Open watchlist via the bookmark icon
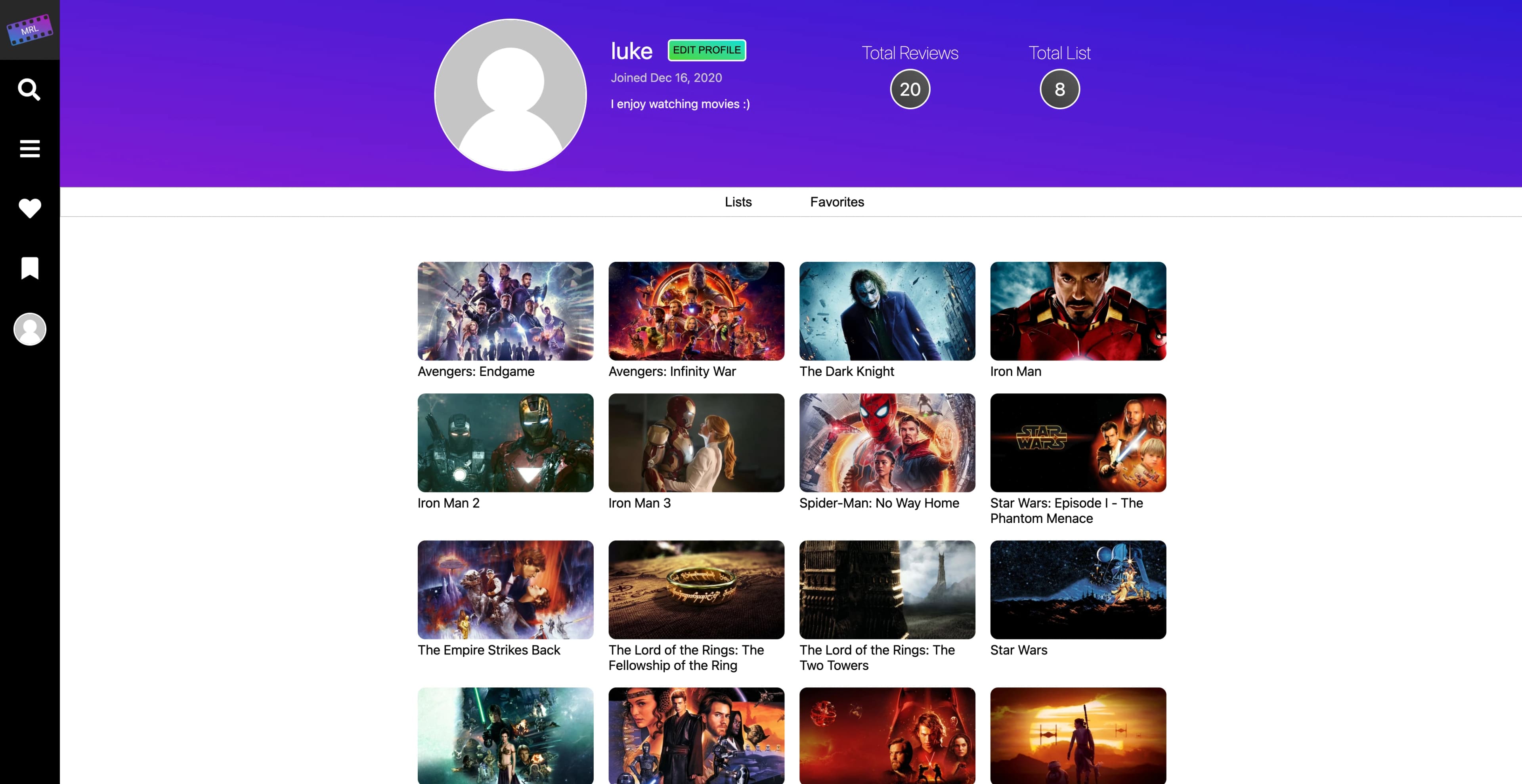The width and height of the screenshot is (1522, 784). (30, 268)
